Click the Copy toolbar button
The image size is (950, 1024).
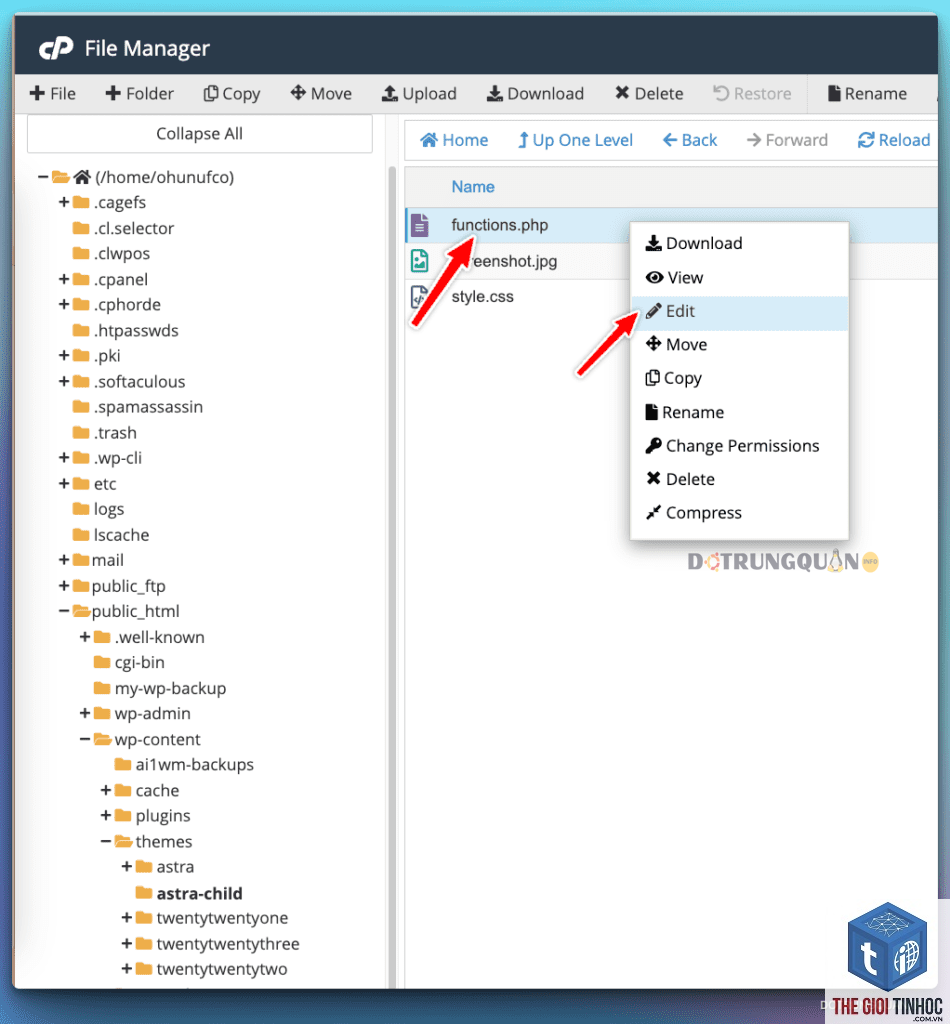pyautogui.click(x=232, y=93)
